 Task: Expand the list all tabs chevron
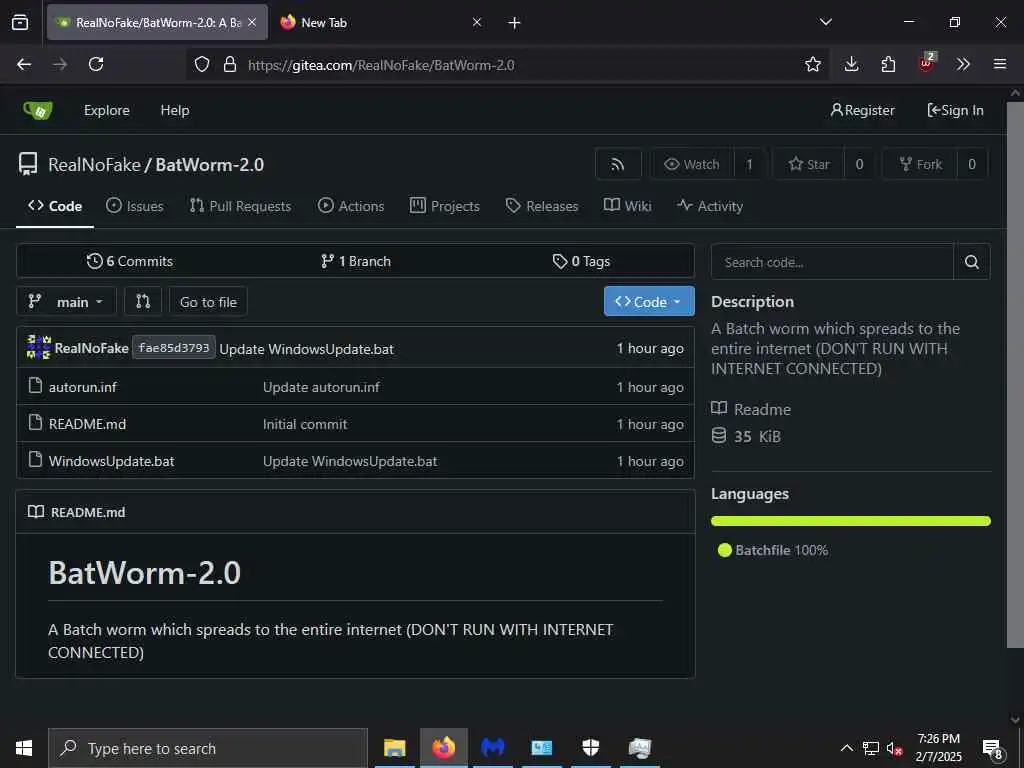coord(825,22)
